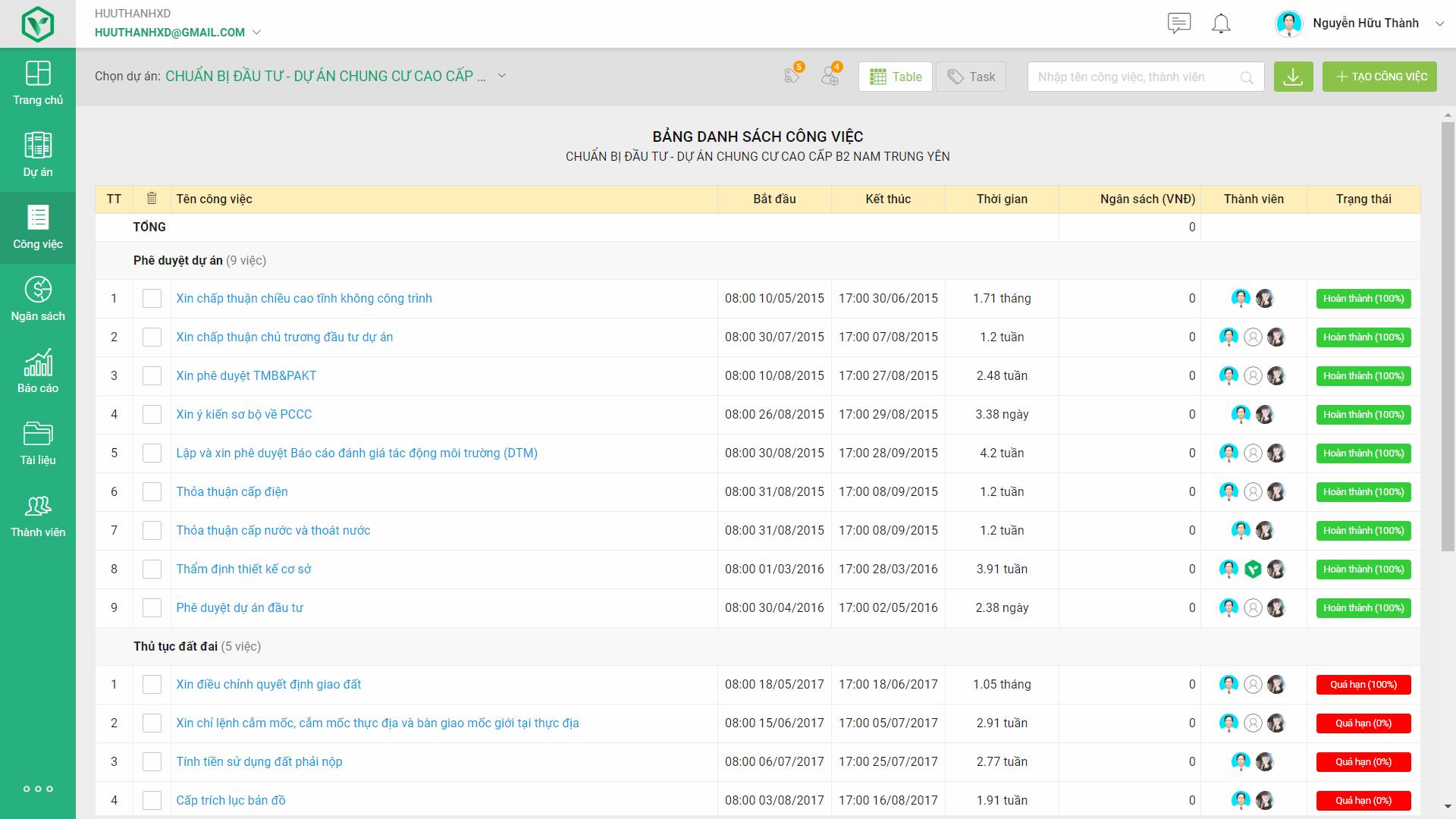1456x819 pixels.
Task: Open task Xin chỉ lệnh cắm mốc
Action: point(378,723)
